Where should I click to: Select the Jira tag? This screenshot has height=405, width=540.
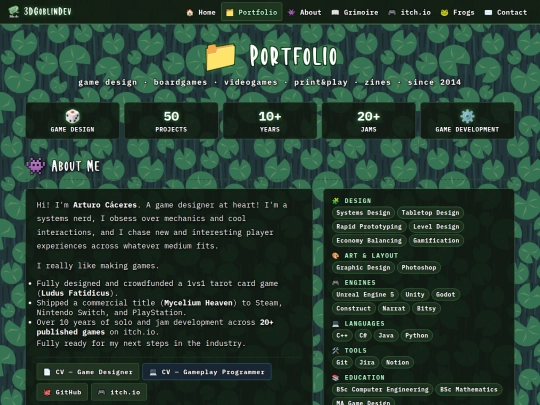coord(367,362)
